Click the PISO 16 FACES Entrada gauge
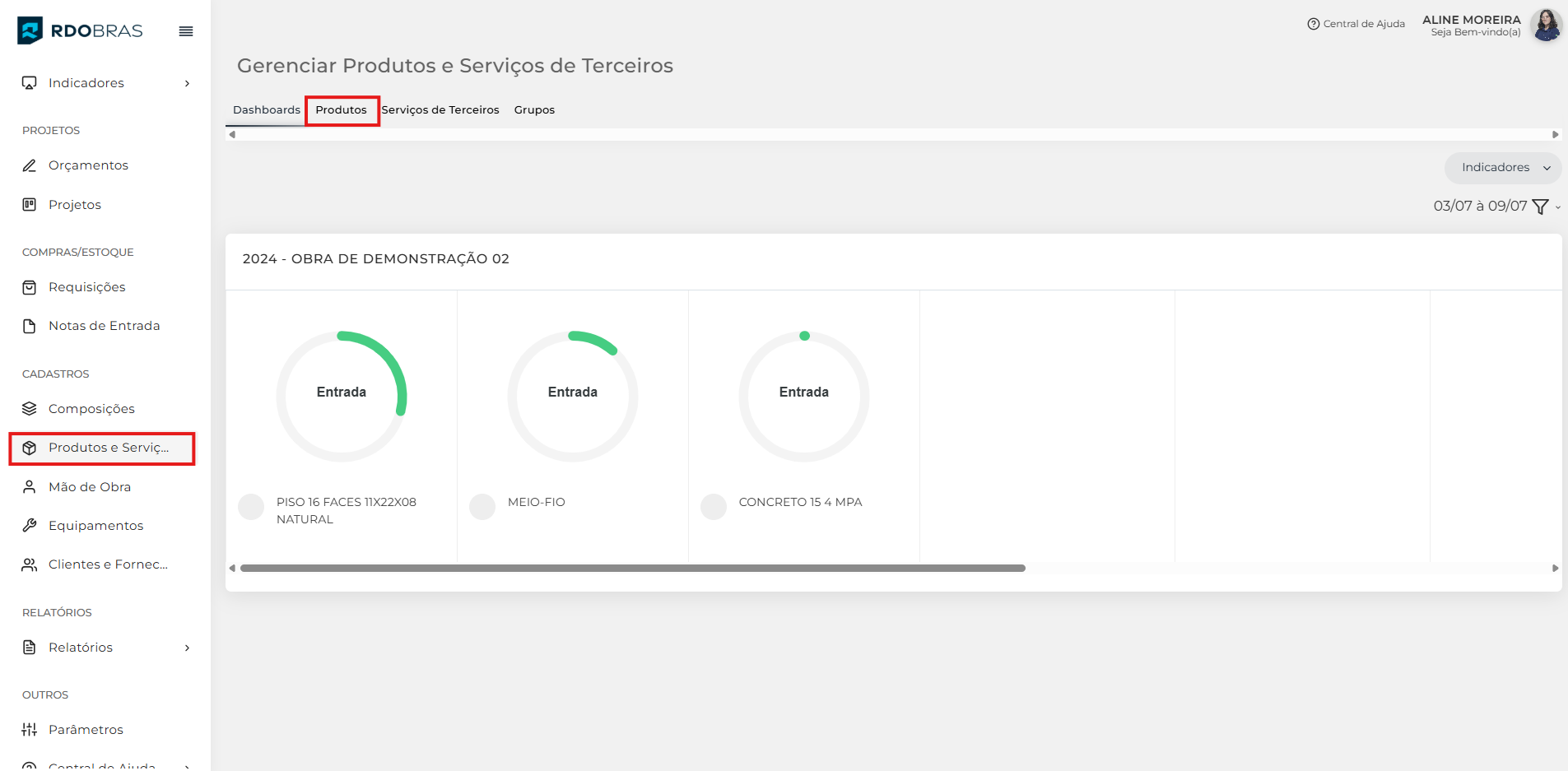The width and height of the screenshot is (1568, 771). 342,396
